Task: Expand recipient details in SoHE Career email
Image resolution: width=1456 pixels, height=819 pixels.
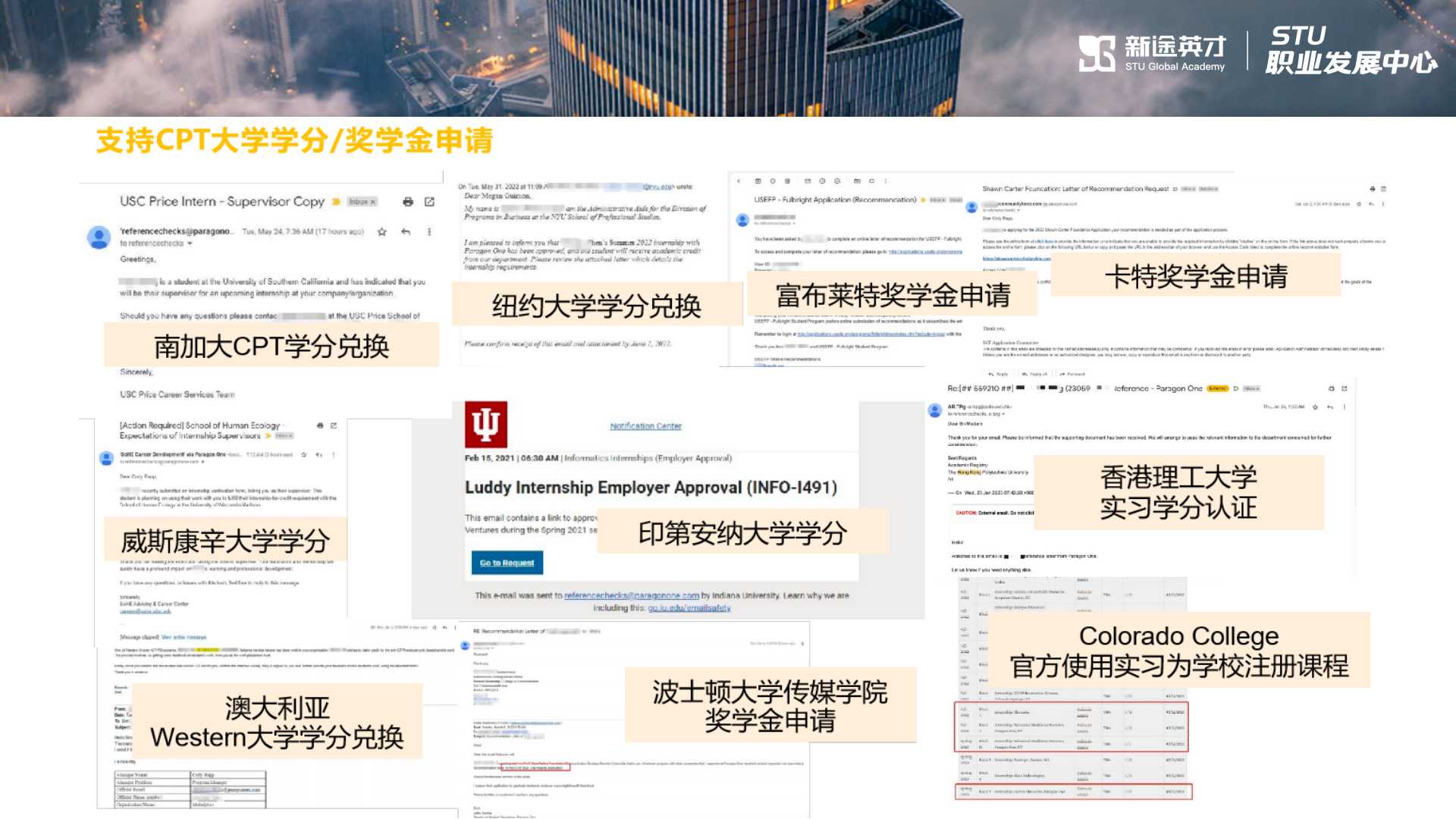Action: (x=202, y=462)
